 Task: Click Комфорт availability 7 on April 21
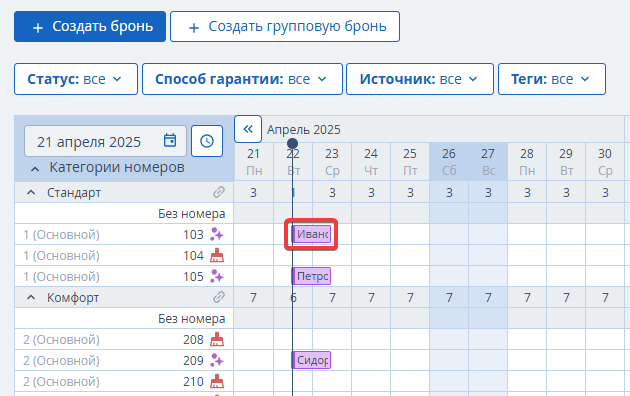(254, 298)
